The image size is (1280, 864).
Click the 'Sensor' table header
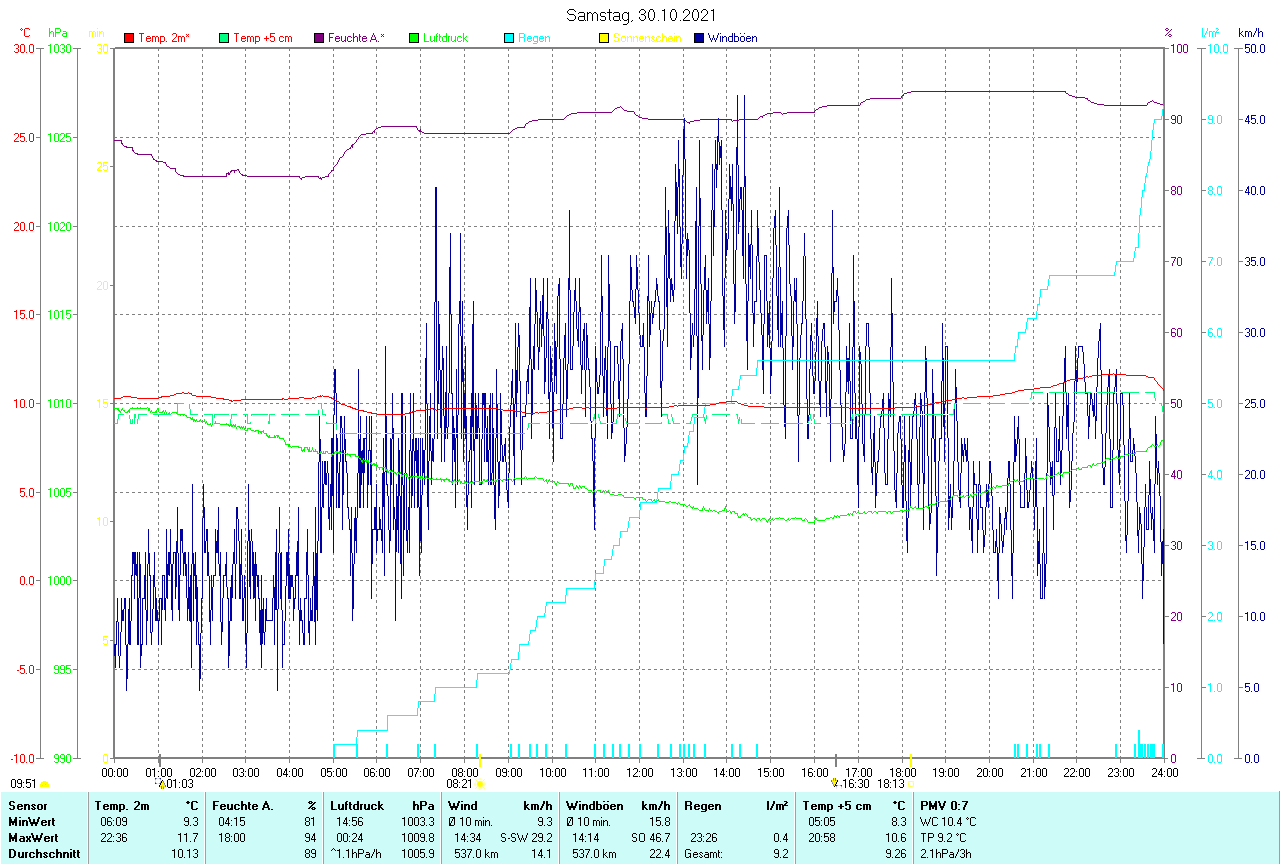(26, 805)
